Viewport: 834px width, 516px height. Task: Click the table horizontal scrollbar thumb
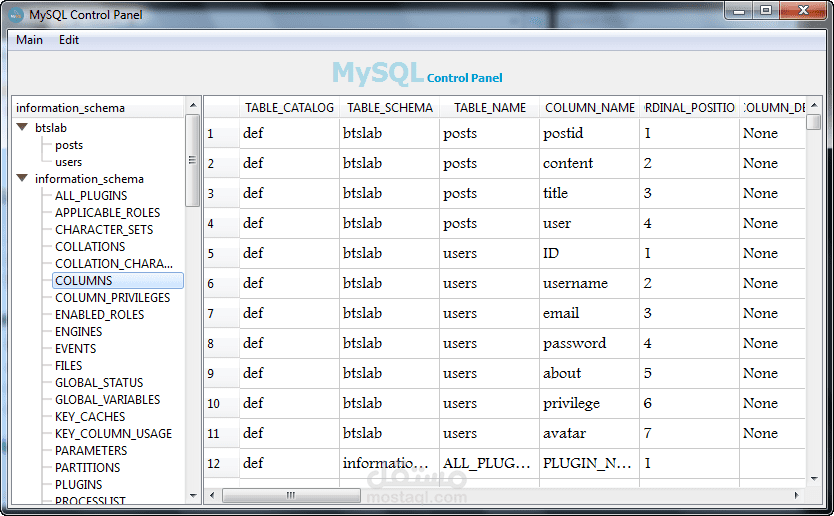coord(291,496)
